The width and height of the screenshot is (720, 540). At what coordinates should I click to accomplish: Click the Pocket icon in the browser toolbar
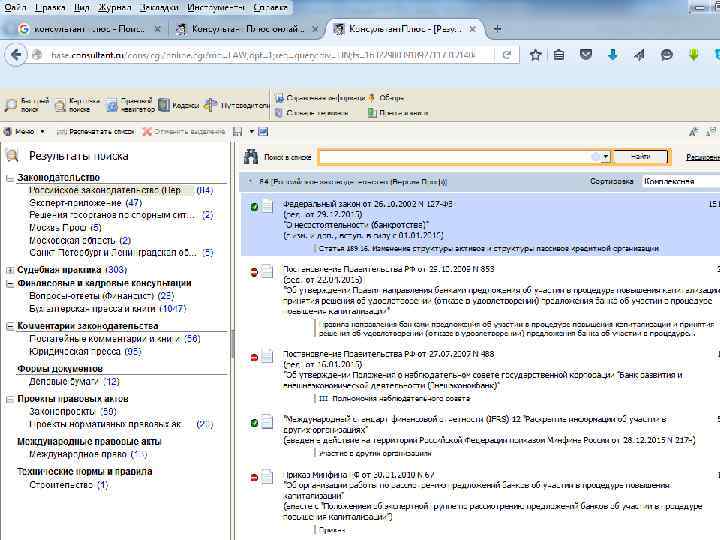[585, 55]
